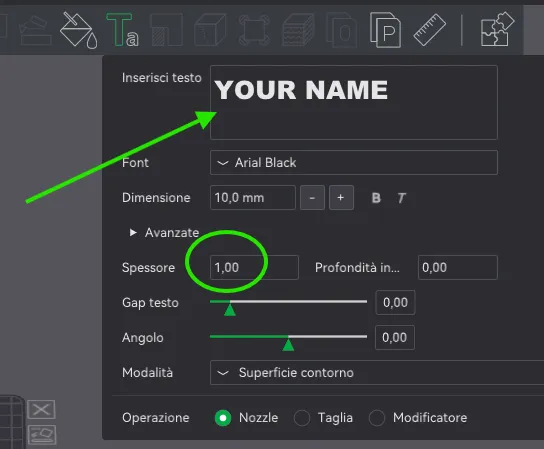Open the puzzle pieces assembly view

point(497,29)
